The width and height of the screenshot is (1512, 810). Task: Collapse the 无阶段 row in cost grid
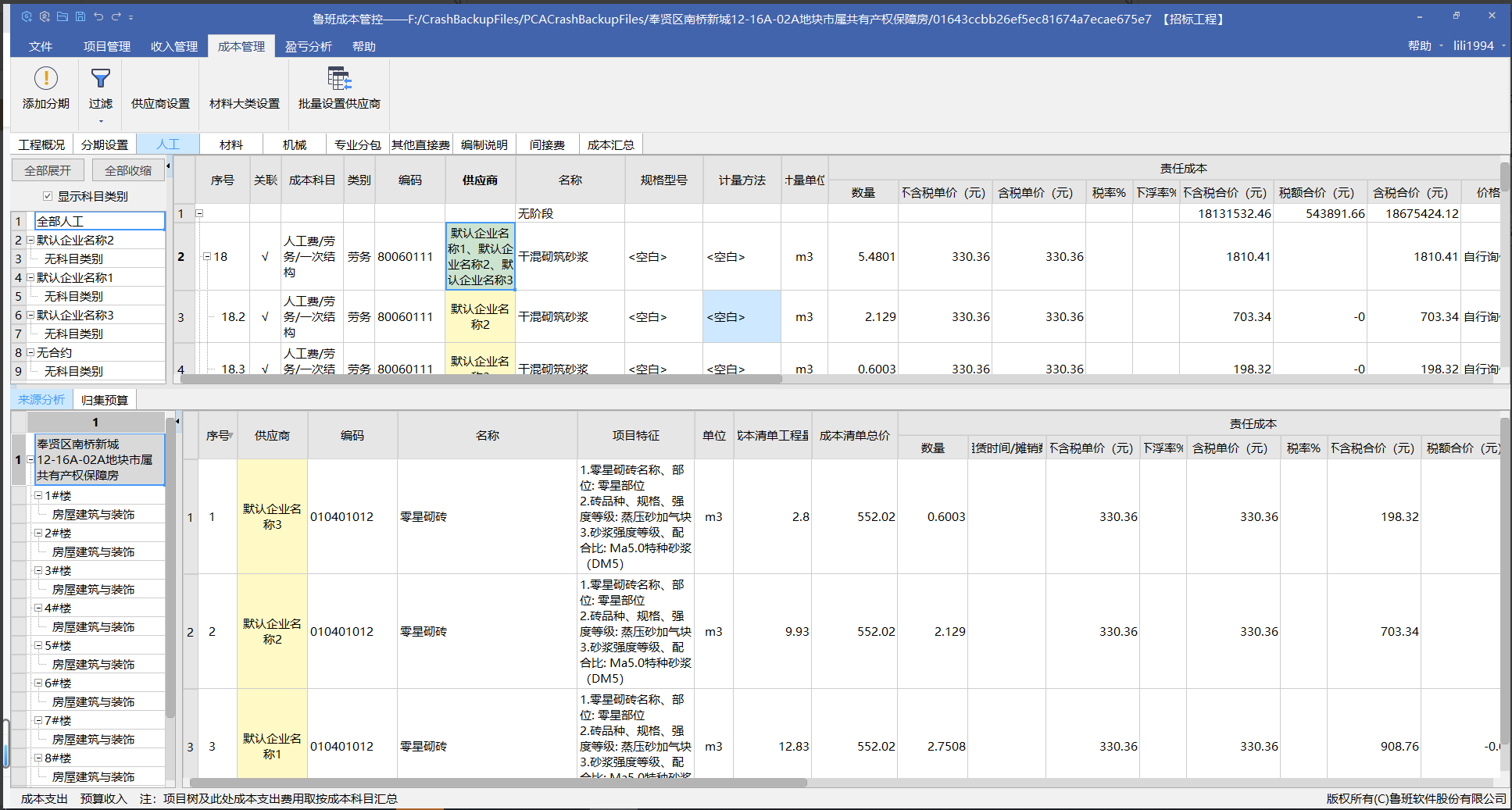tap(199, 213)
